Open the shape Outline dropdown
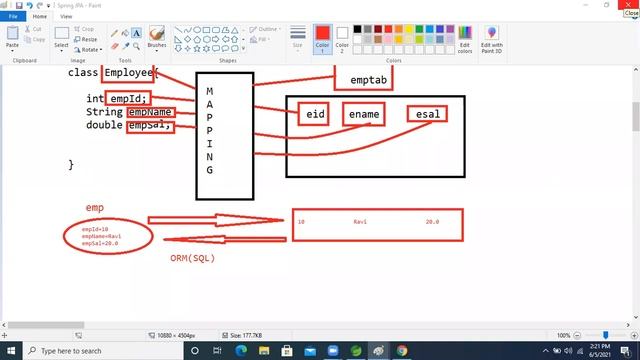This screenshot has height=360, width=640. 265,29
